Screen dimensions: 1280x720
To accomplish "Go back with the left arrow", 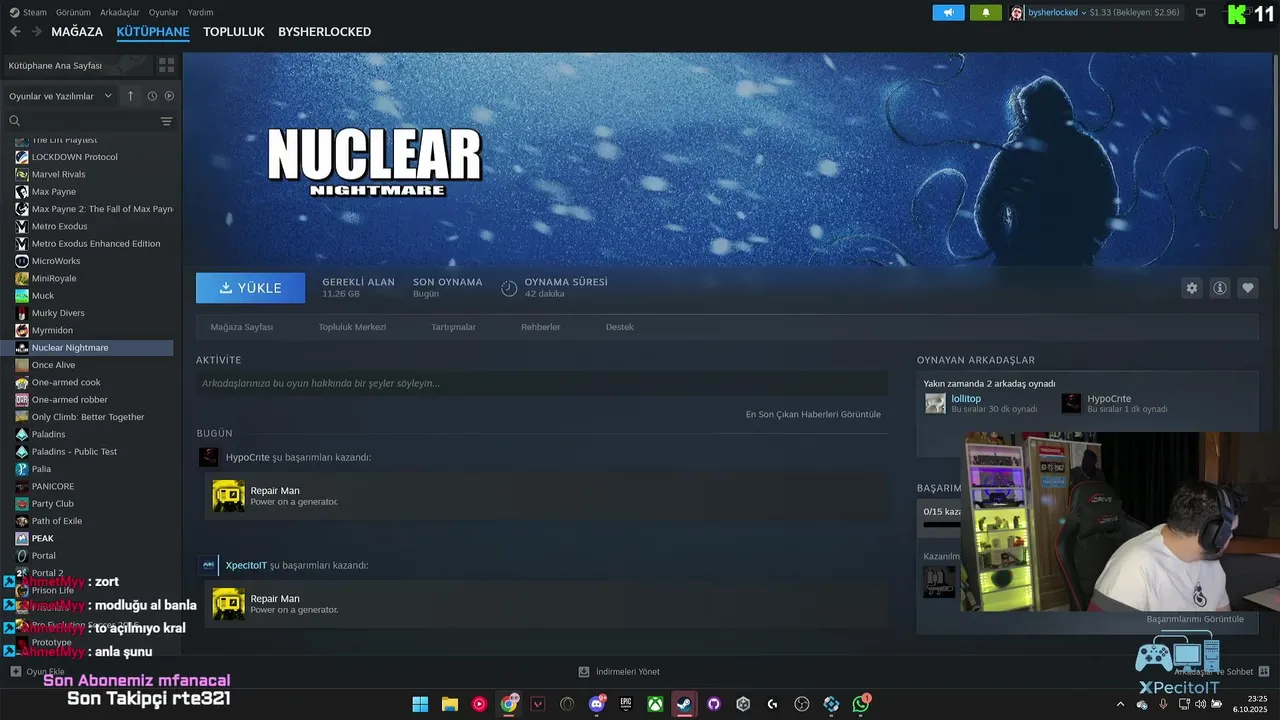I will pos(15,32).
